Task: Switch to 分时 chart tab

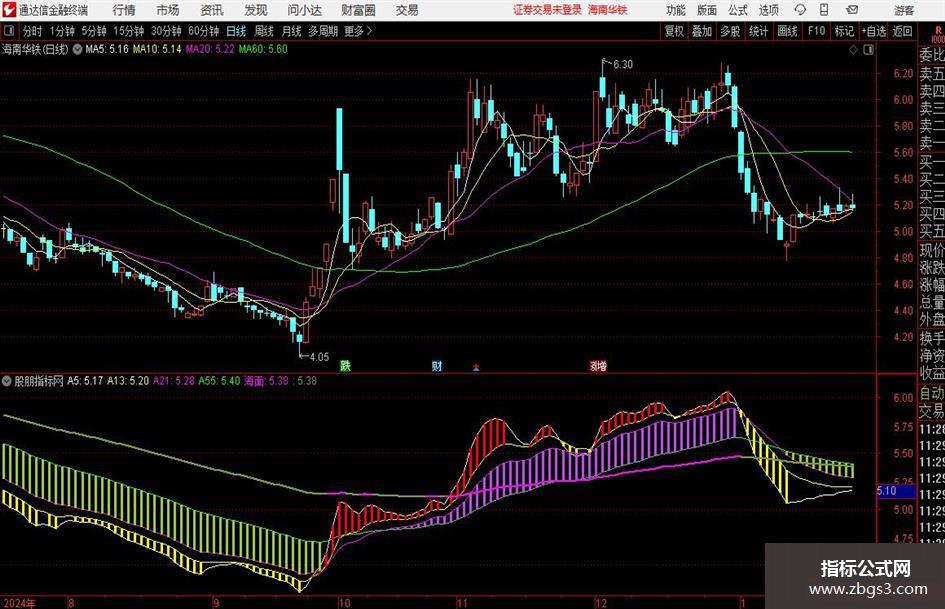Action: [33, 31]
